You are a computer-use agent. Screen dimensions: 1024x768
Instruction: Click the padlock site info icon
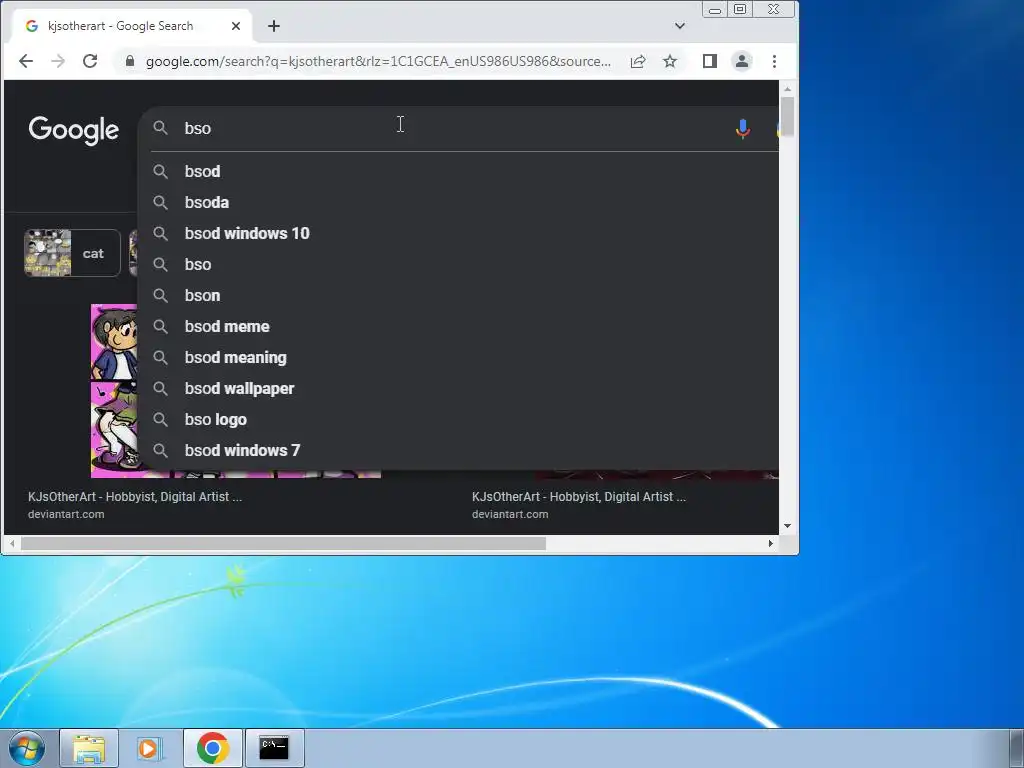[130, 61]
